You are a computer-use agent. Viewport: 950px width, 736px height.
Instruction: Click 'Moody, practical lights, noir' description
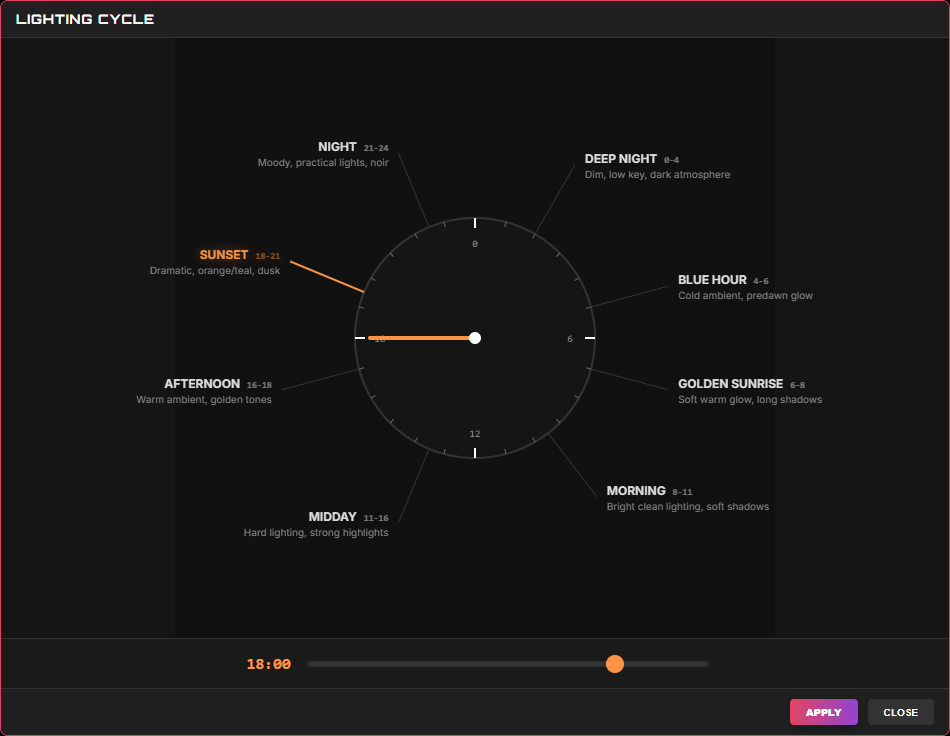[x=323, y=162]
